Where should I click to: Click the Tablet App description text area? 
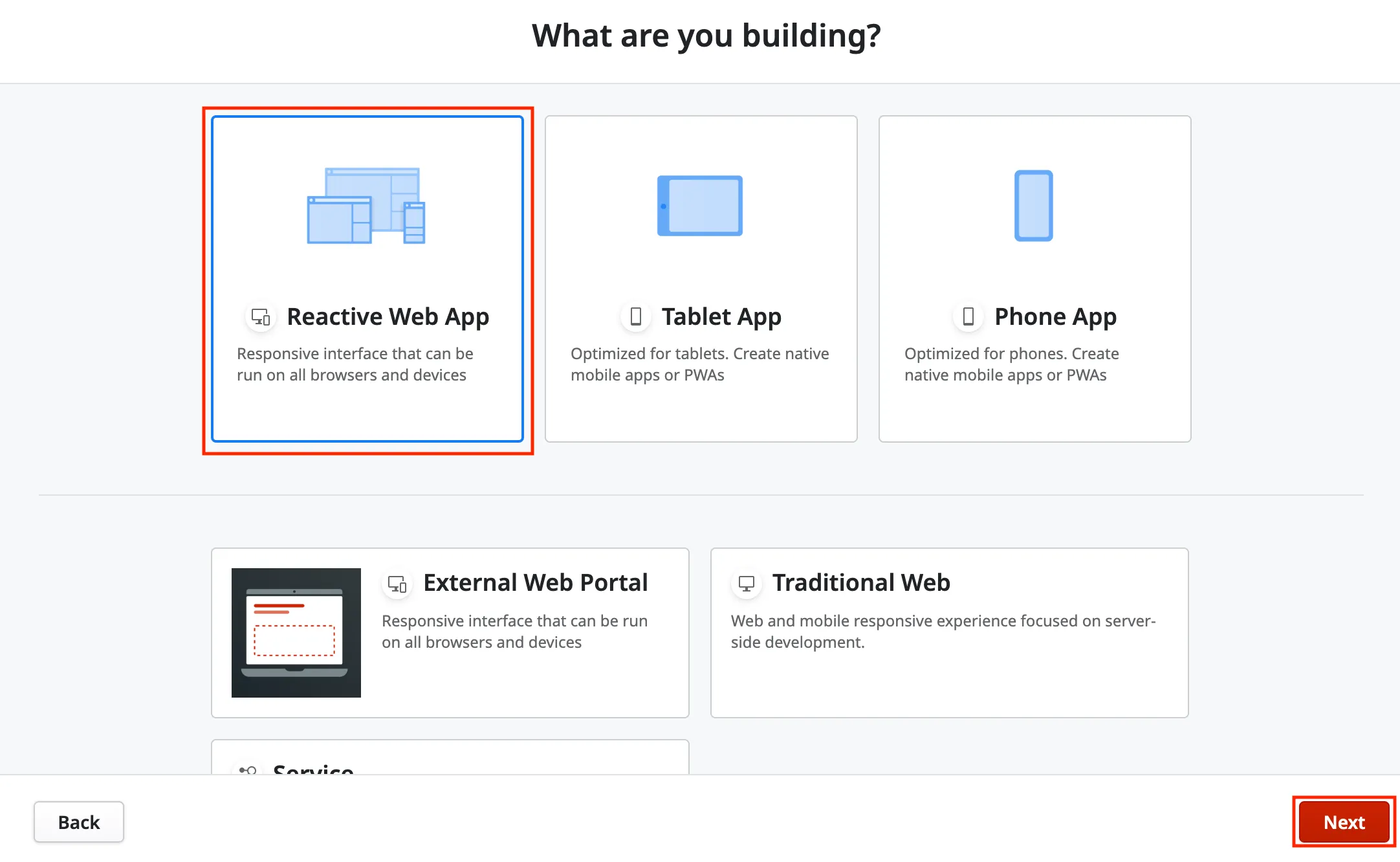[x=700, y=364]
